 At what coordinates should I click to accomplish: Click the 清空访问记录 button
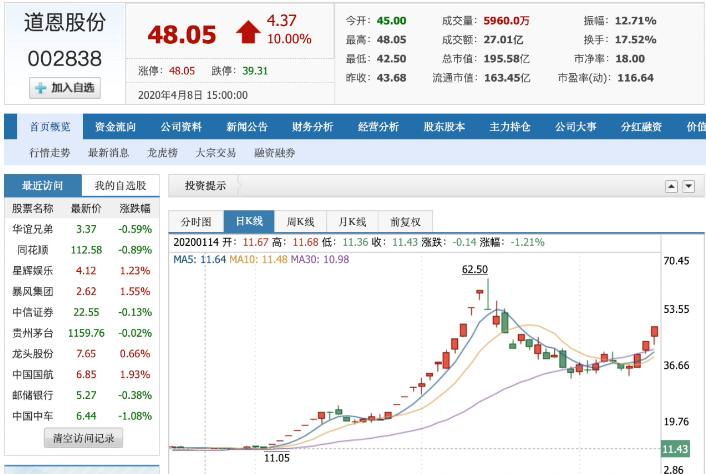point(83,438)
